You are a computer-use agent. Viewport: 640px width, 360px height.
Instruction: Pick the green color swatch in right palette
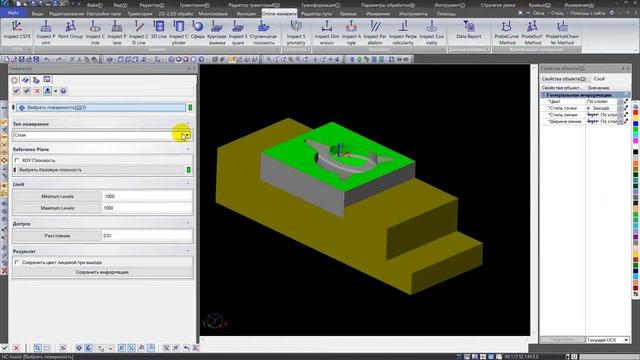point(636,130)
